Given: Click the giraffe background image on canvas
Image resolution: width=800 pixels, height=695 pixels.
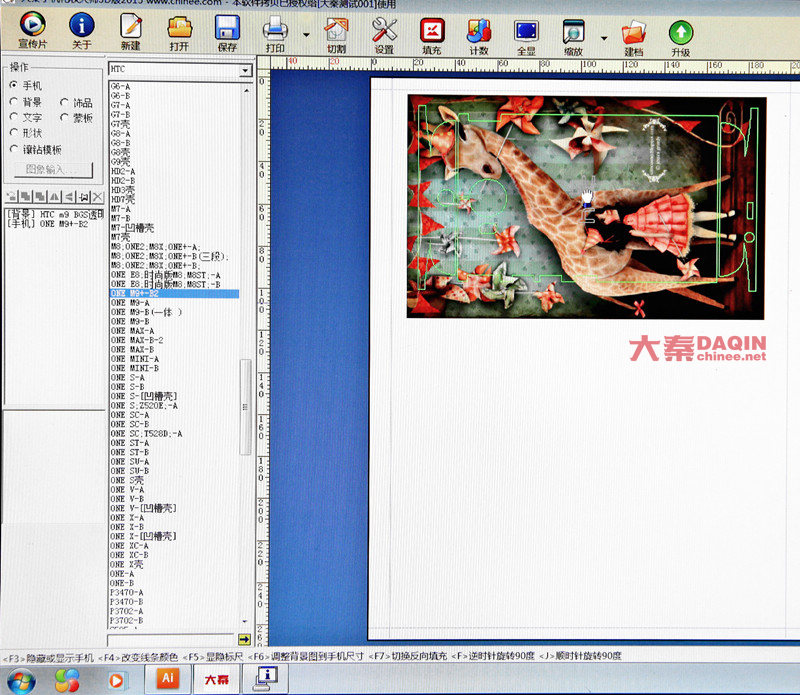Looking at the screenshot, I should point(586,207).
